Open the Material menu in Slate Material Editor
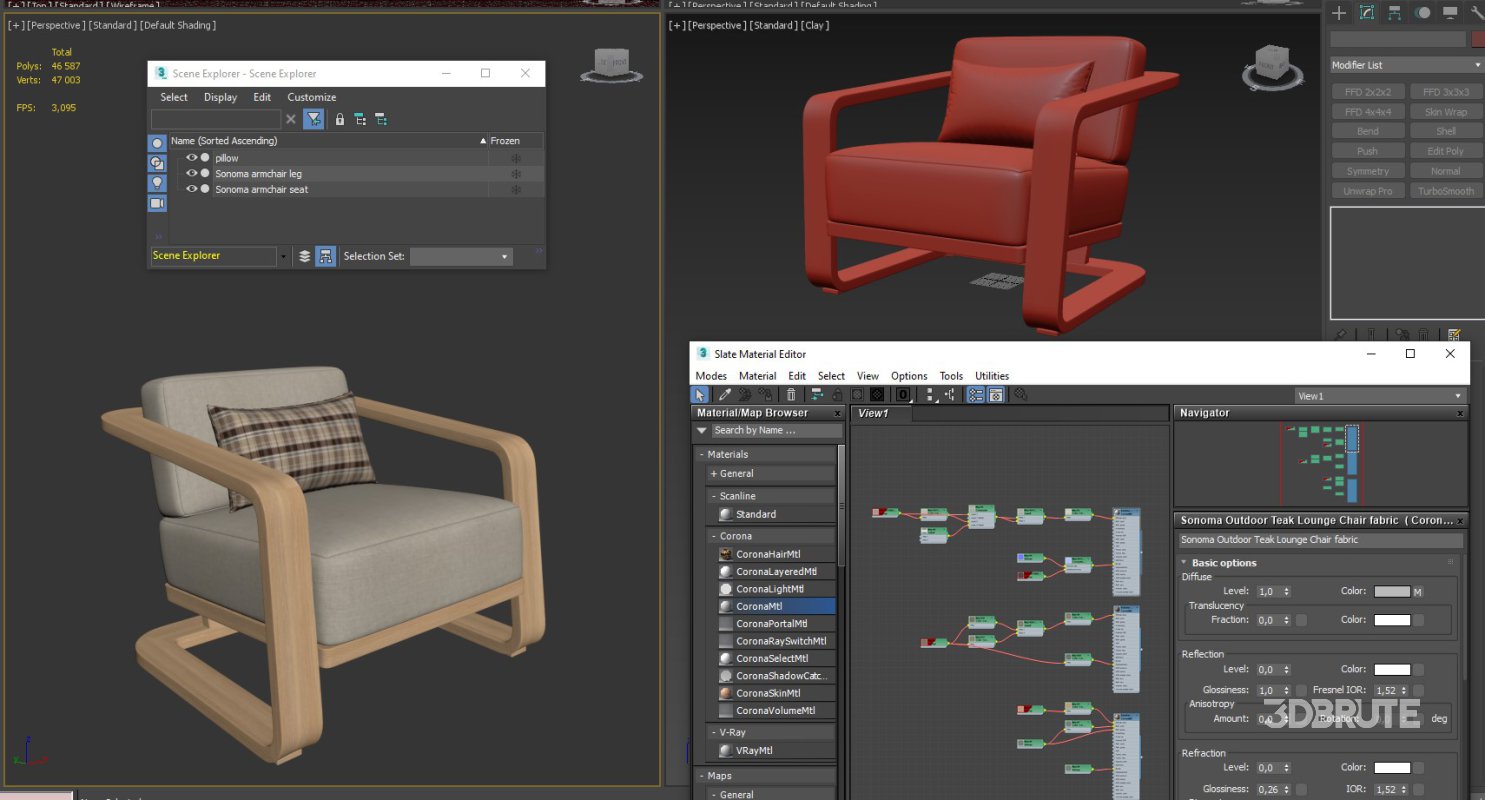Viewport: 1485px width, 800px height. tap(757, 375)
